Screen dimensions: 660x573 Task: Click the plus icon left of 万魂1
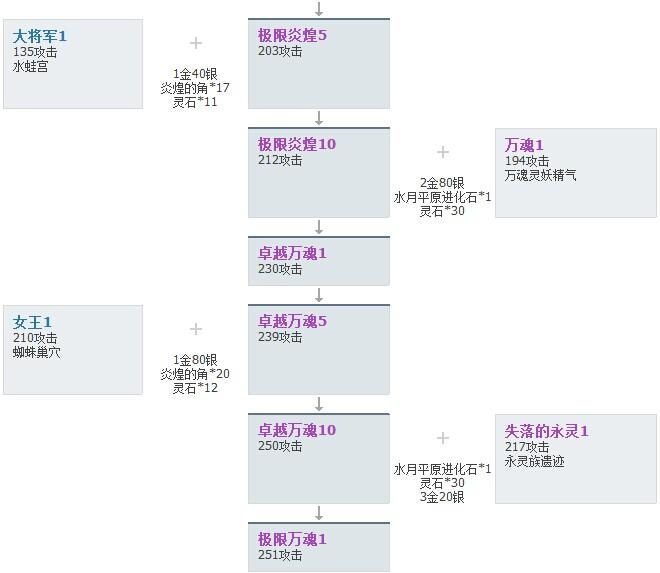pyautogui.click(x=443, y=152)
